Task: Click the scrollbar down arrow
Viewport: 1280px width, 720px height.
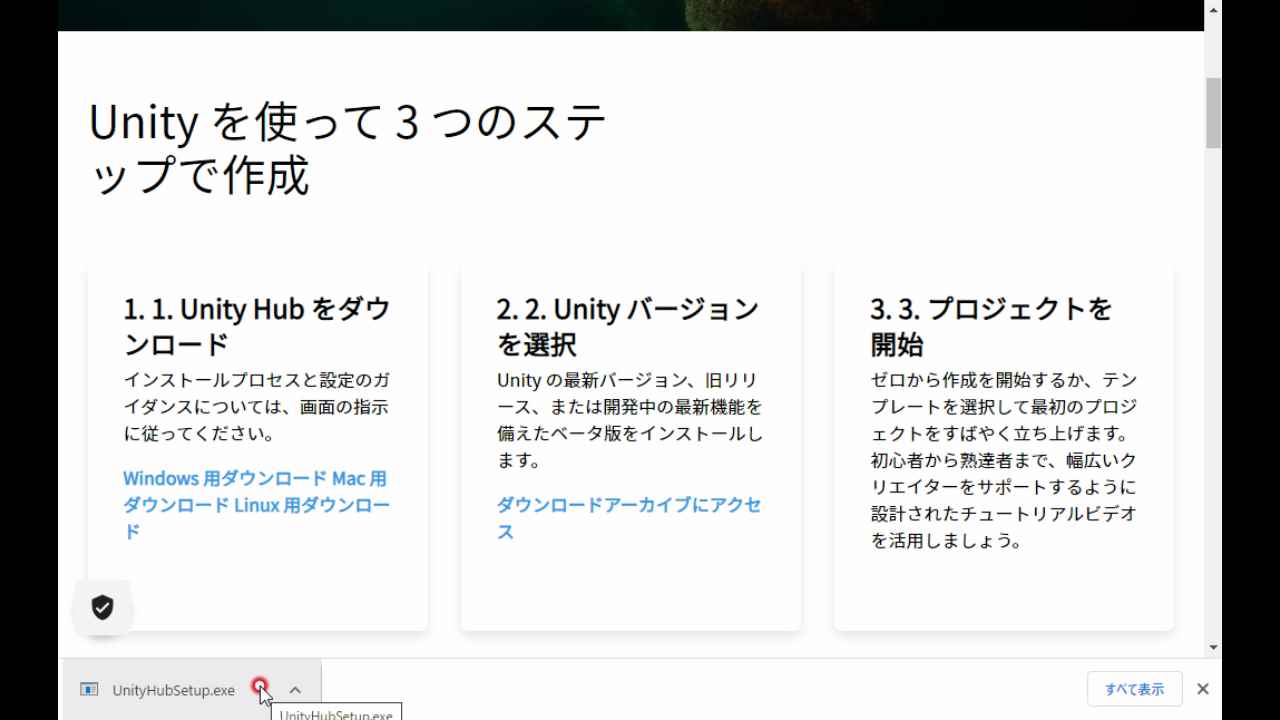Action: [1213, 647]
